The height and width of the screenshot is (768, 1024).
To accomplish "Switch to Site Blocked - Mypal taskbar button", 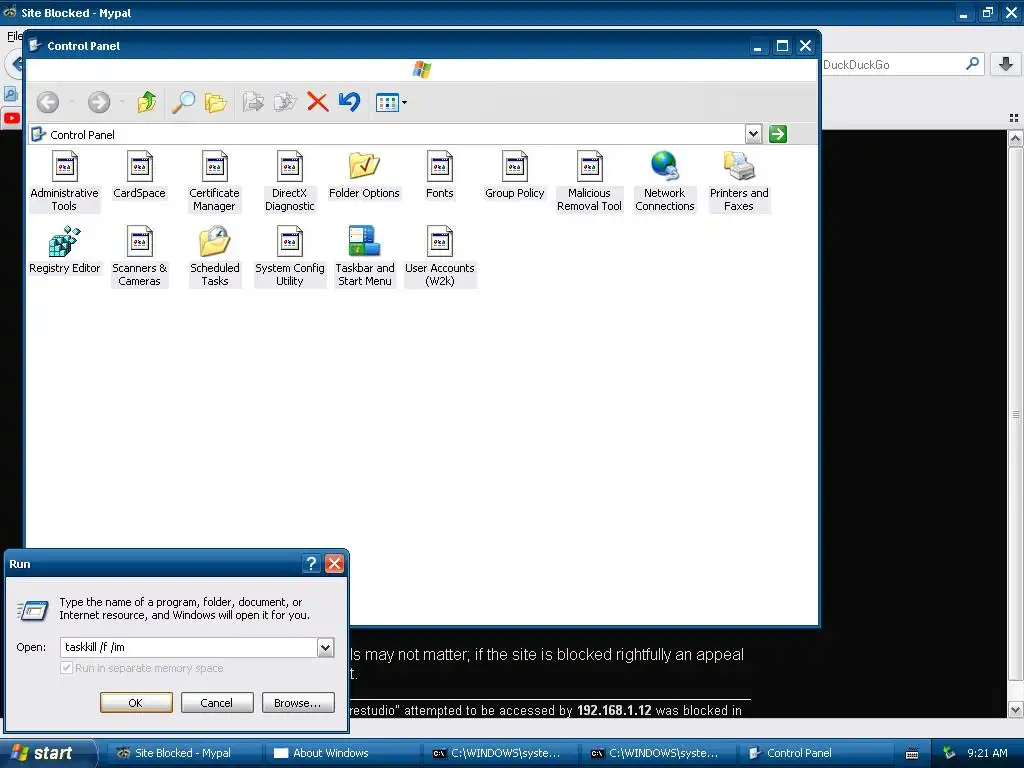I will tap(183, 753).
